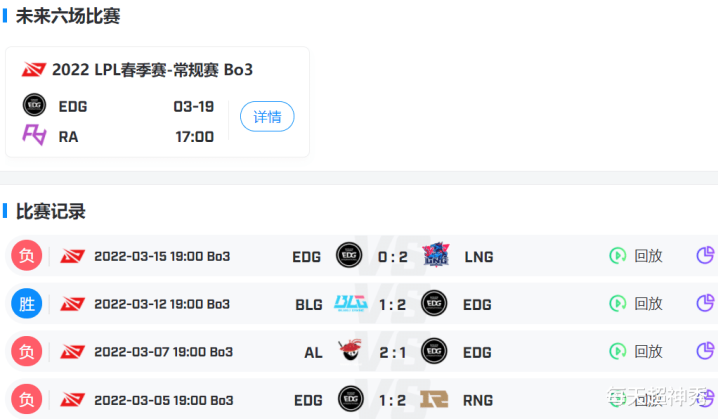The width and height of the screenshot is (718, 419).
Task: Open pie chart stats for AL vs EDG
Action: tap(706, 351)
